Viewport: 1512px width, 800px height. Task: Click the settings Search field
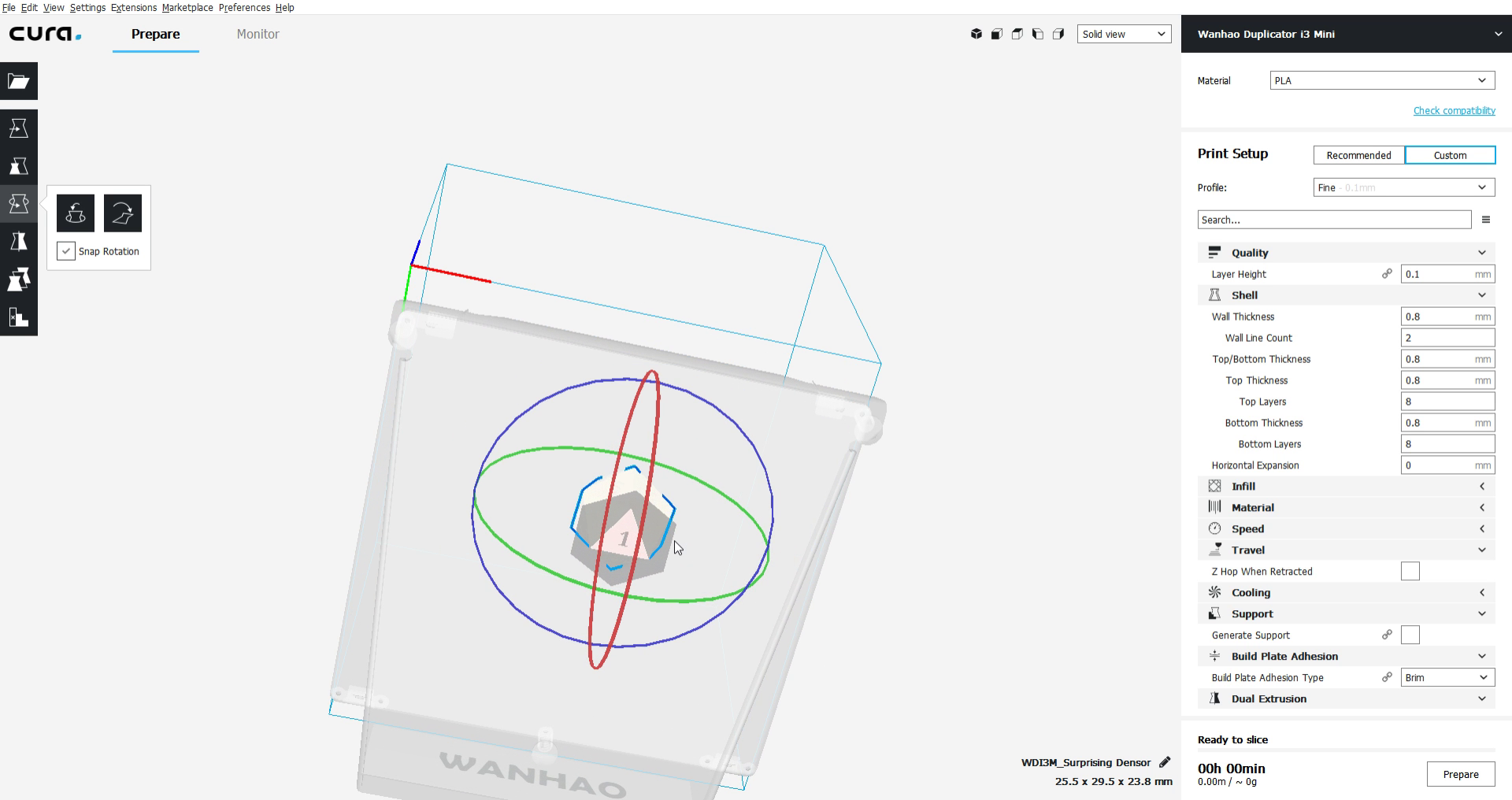pyautogui.click(x=1334, y=220)
